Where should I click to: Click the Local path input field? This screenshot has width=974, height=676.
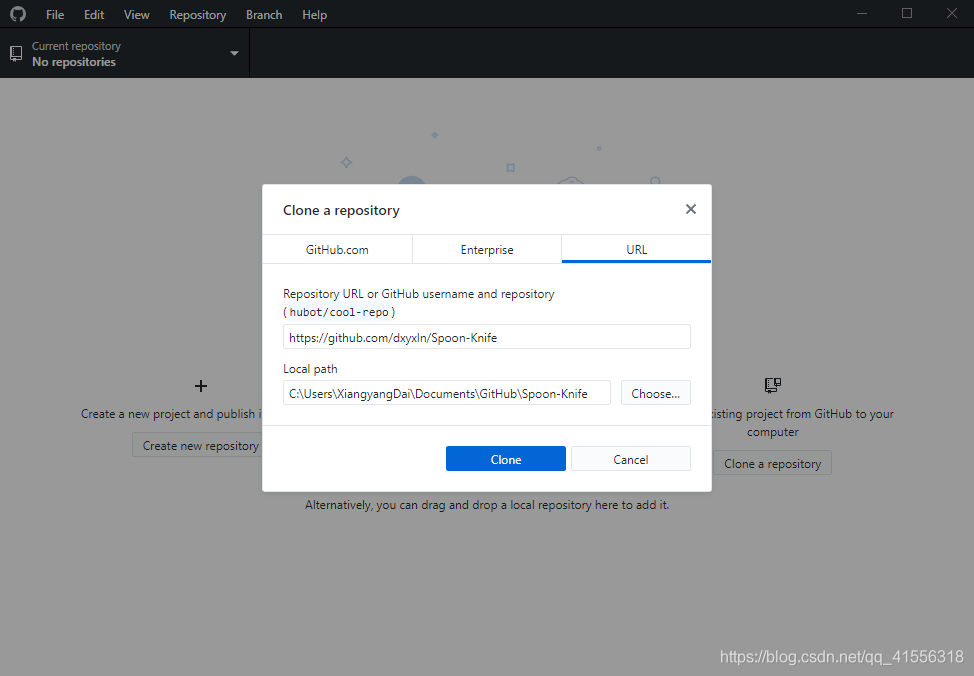447,393
